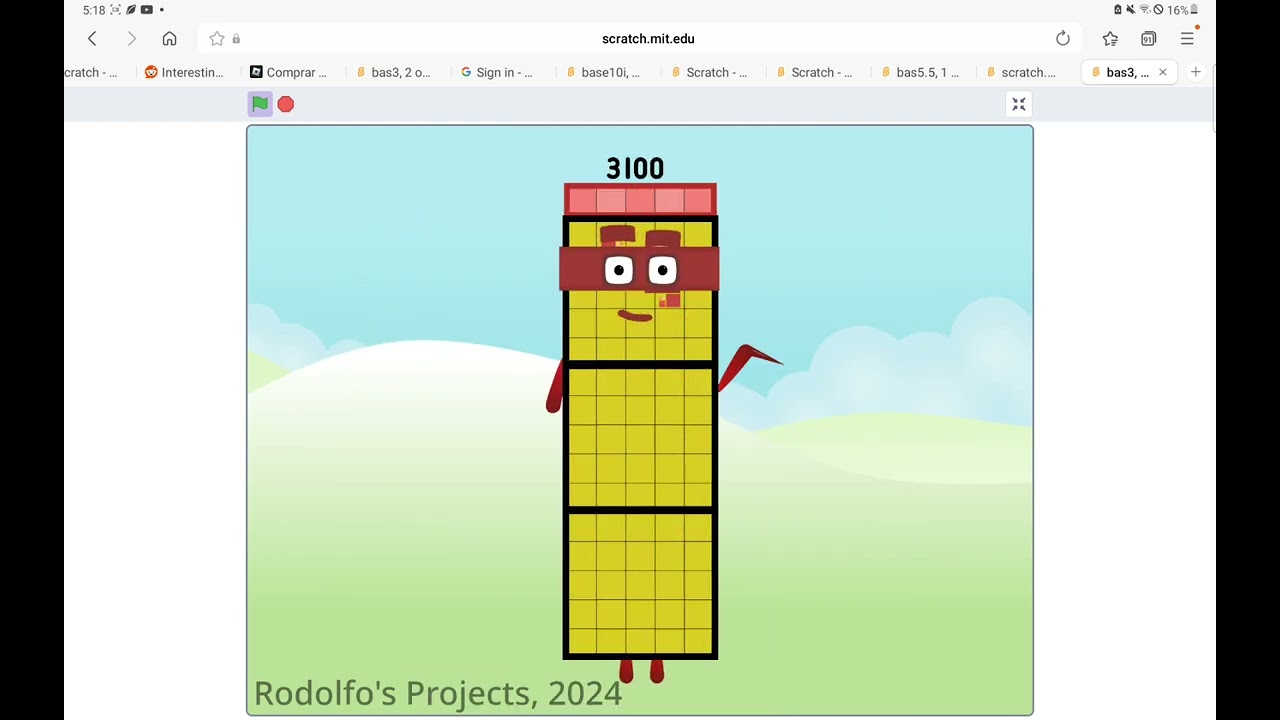Switch to first Scratch - tab after base10i
This screenshot has height=720, width=1280.
[x=710, y=72]
